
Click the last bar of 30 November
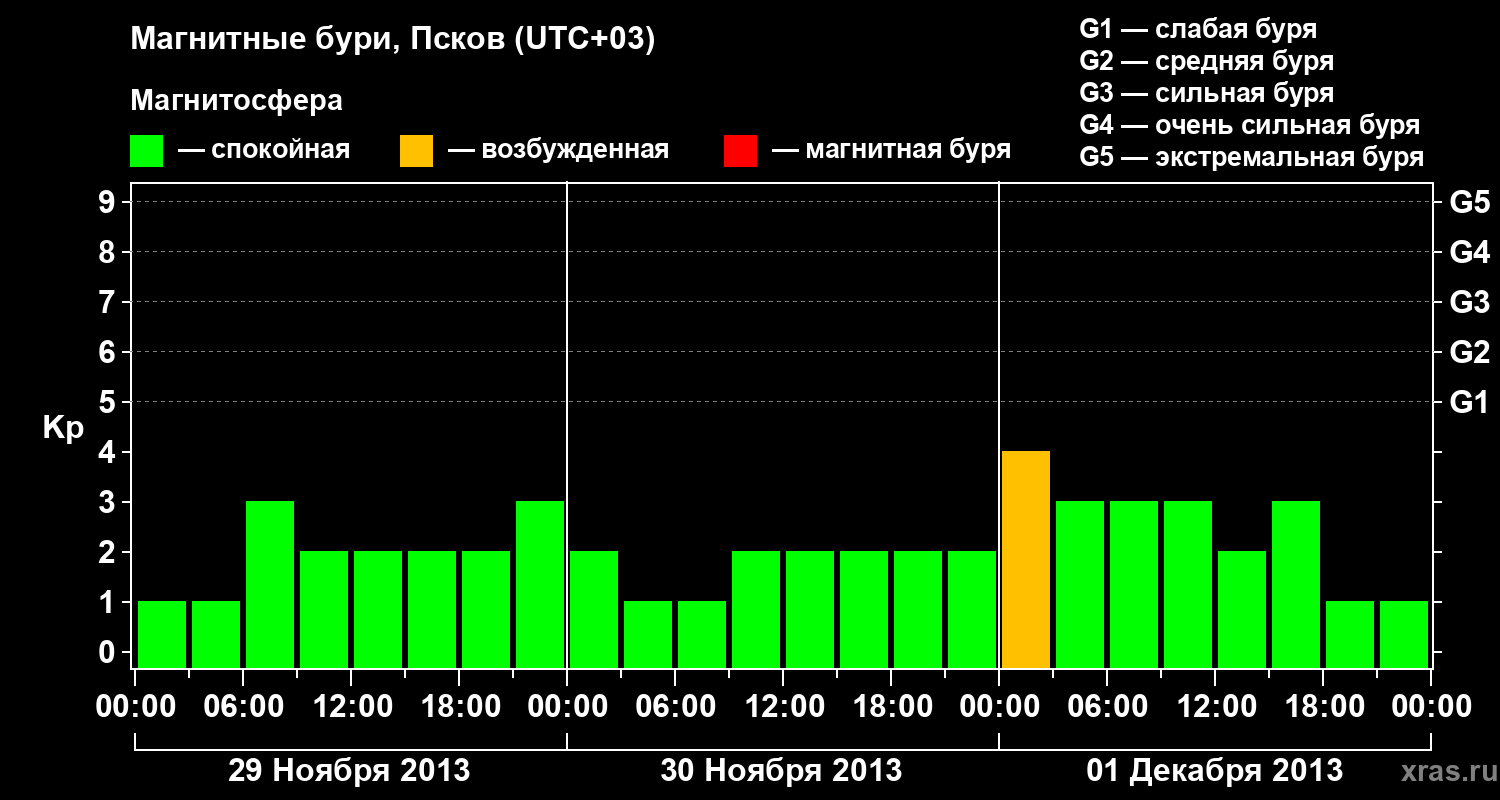pos(972,609)
